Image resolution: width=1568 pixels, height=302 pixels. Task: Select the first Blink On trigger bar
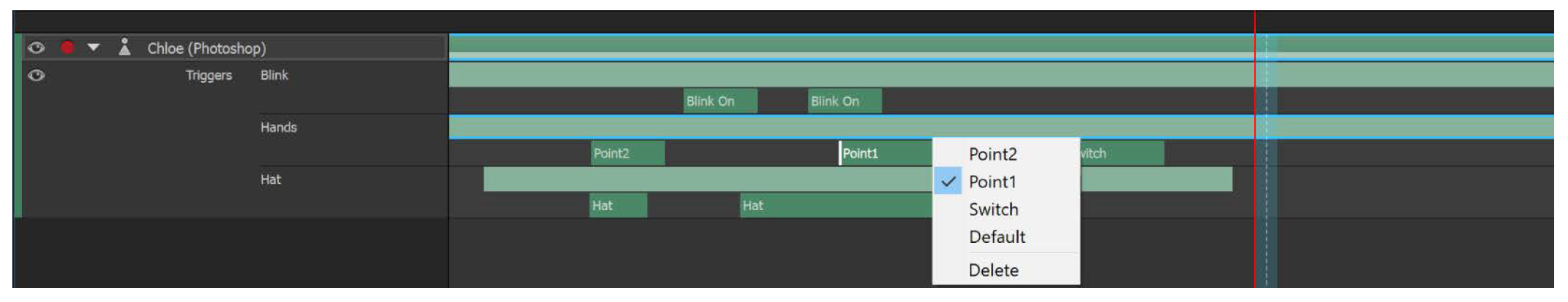coord(720,101)
